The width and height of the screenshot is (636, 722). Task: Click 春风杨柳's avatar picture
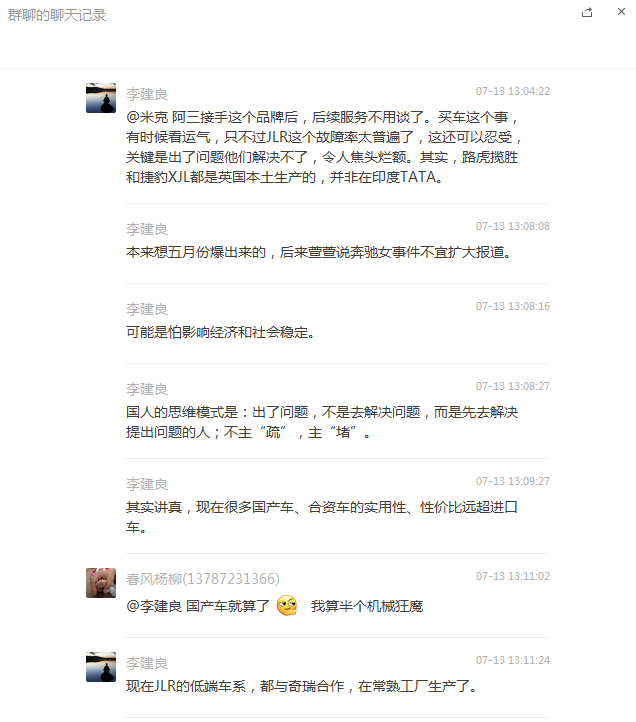coord(101,583)
